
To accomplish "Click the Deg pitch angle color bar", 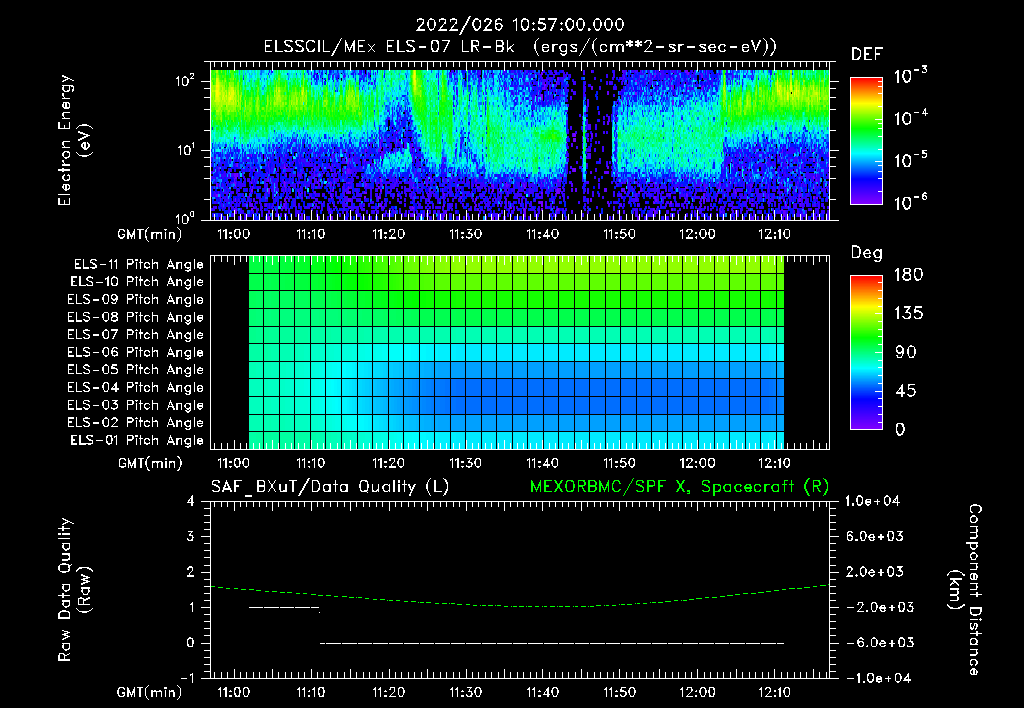I will (x=866, y=352).
